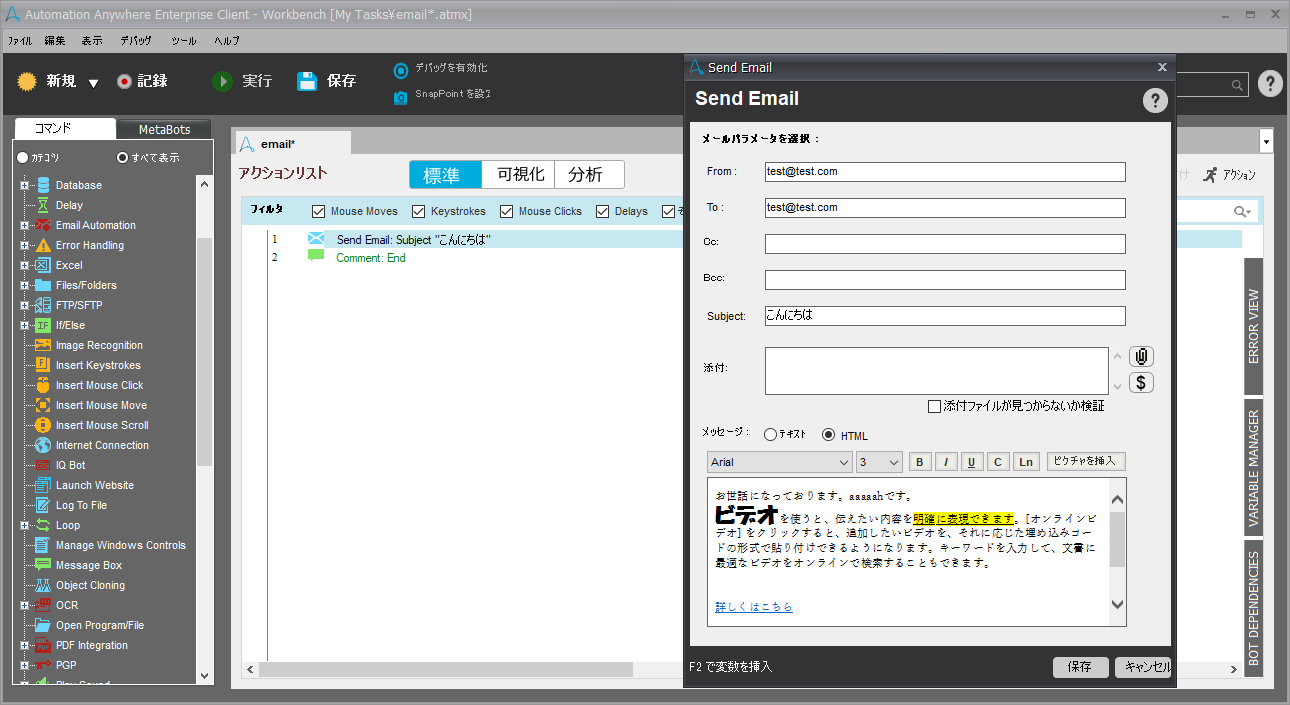Click the キャンセル button in Send Email

click(1142, 667)
